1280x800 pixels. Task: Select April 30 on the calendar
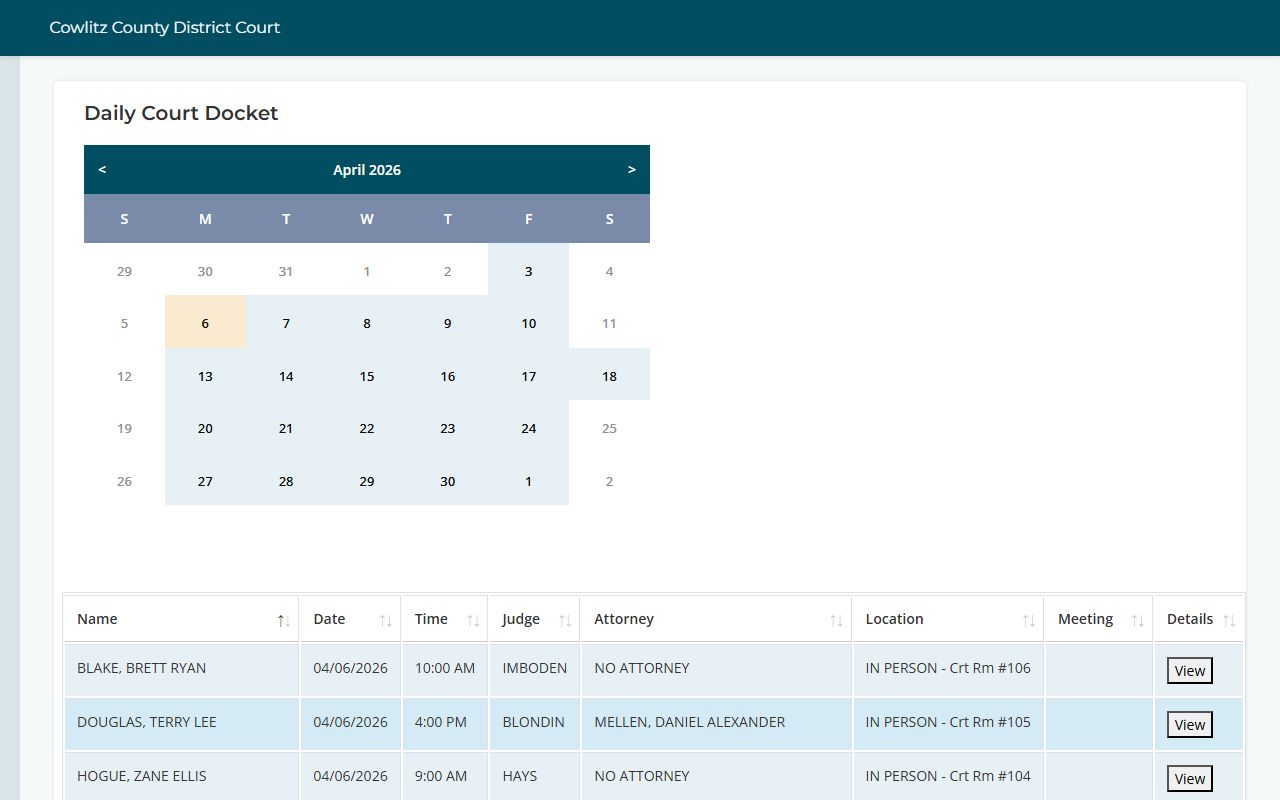click(x=447, y=481)
